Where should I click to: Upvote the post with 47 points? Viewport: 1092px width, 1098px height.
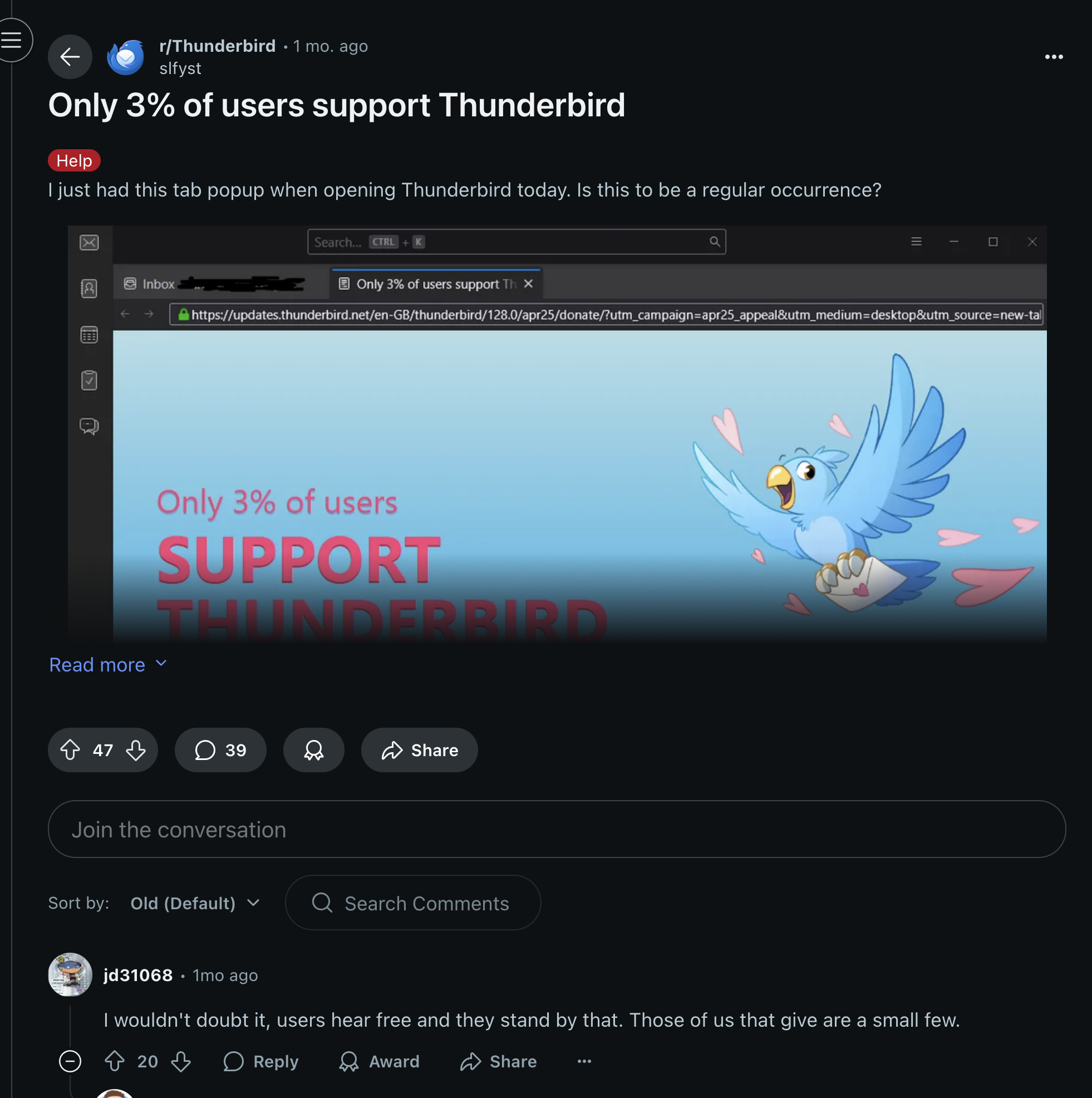[70, 750]
